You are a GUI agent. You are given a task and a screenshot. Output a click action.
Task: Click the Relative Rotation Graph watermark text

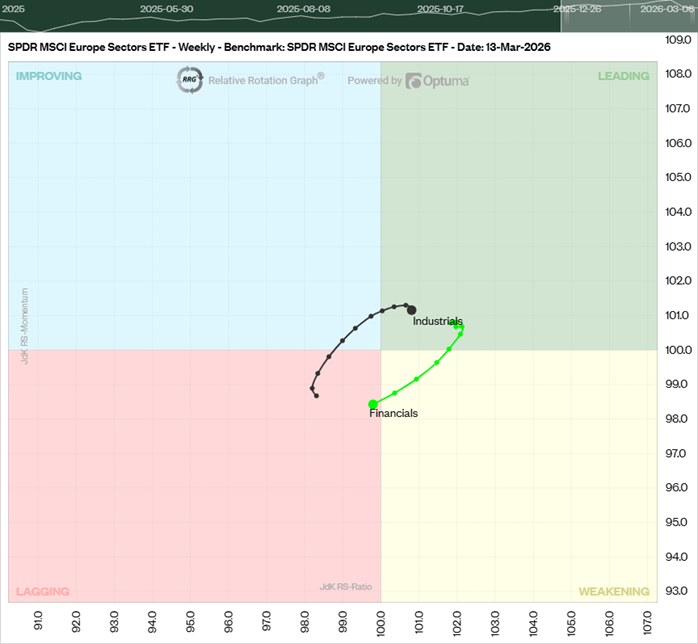click(266, 80)
